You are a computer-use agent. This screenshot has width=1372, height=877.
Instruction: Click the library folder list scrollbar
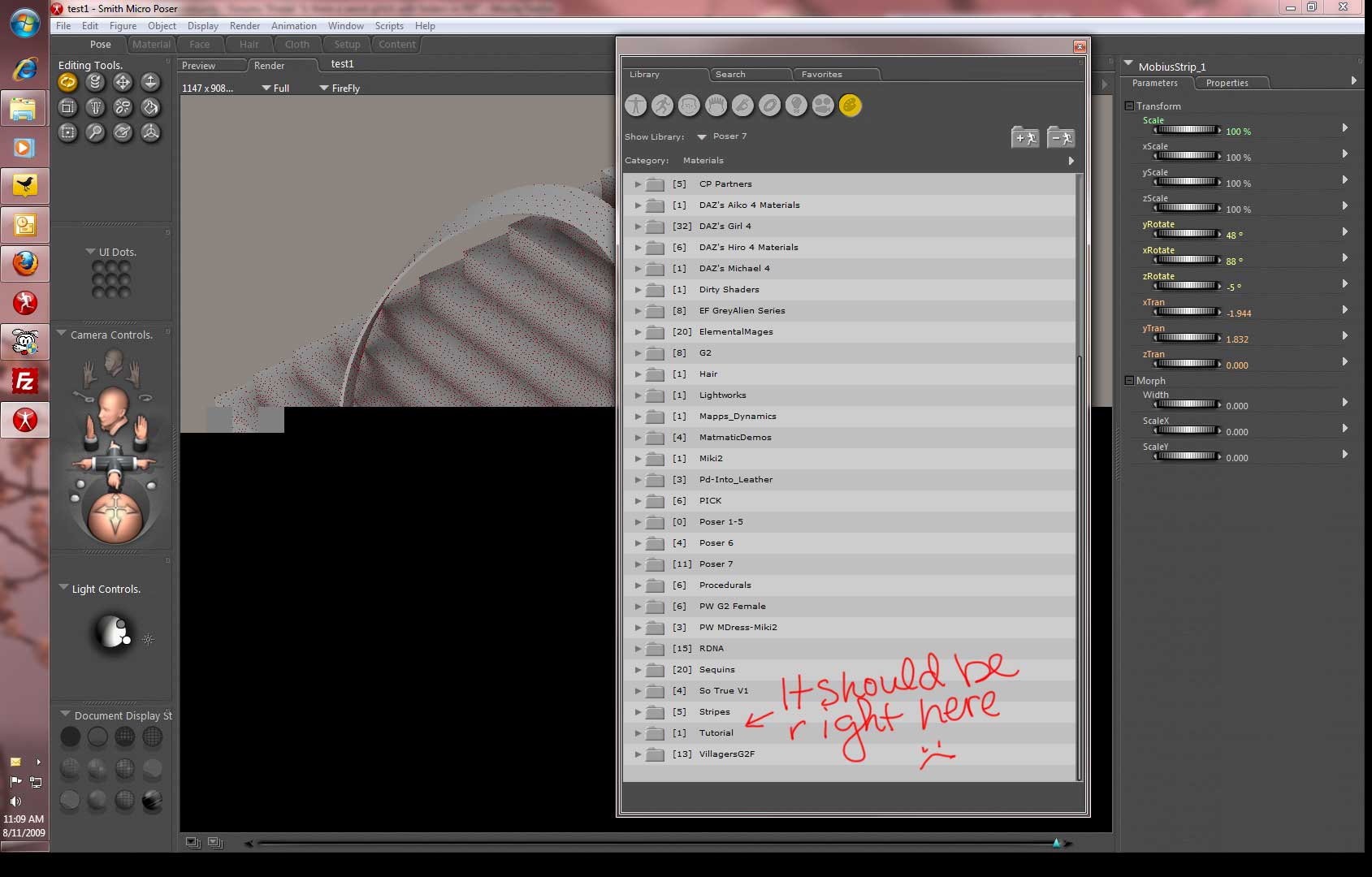click(1080, 568)
